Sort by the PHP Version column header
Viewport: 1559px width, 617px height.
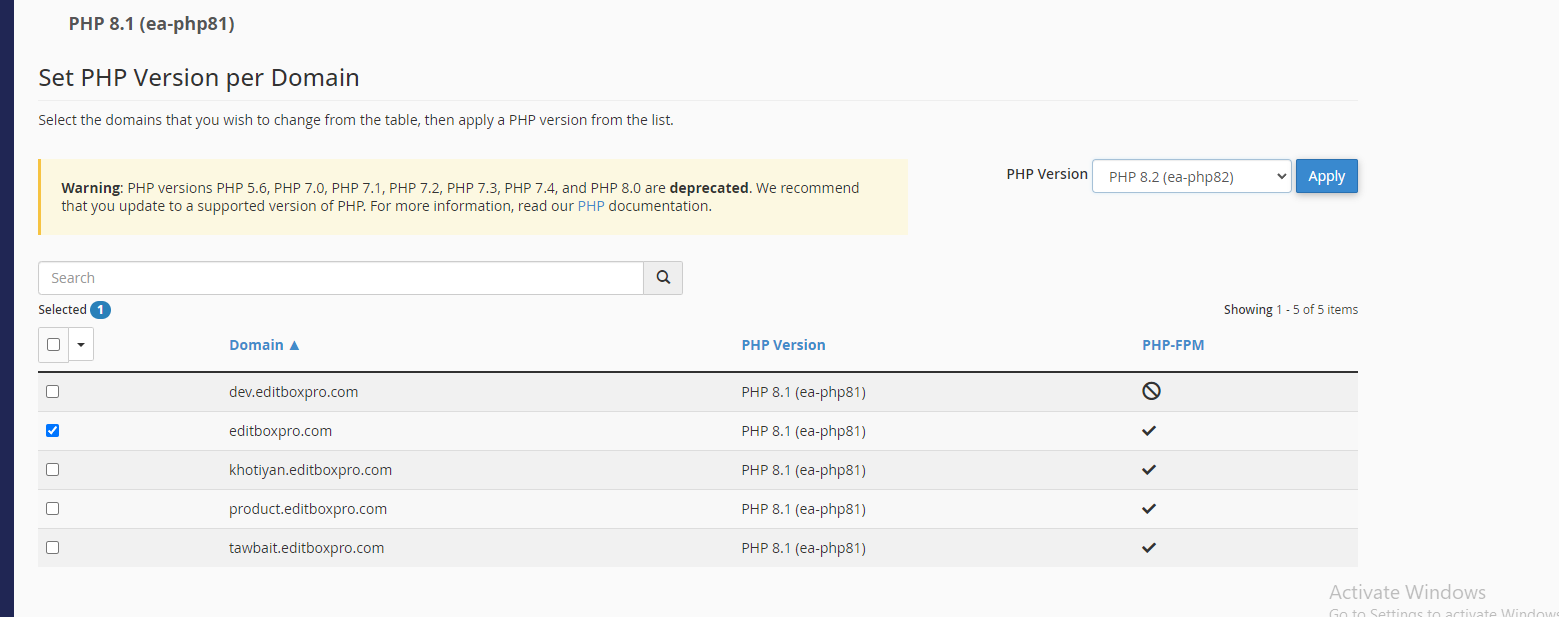coord(783,345)
